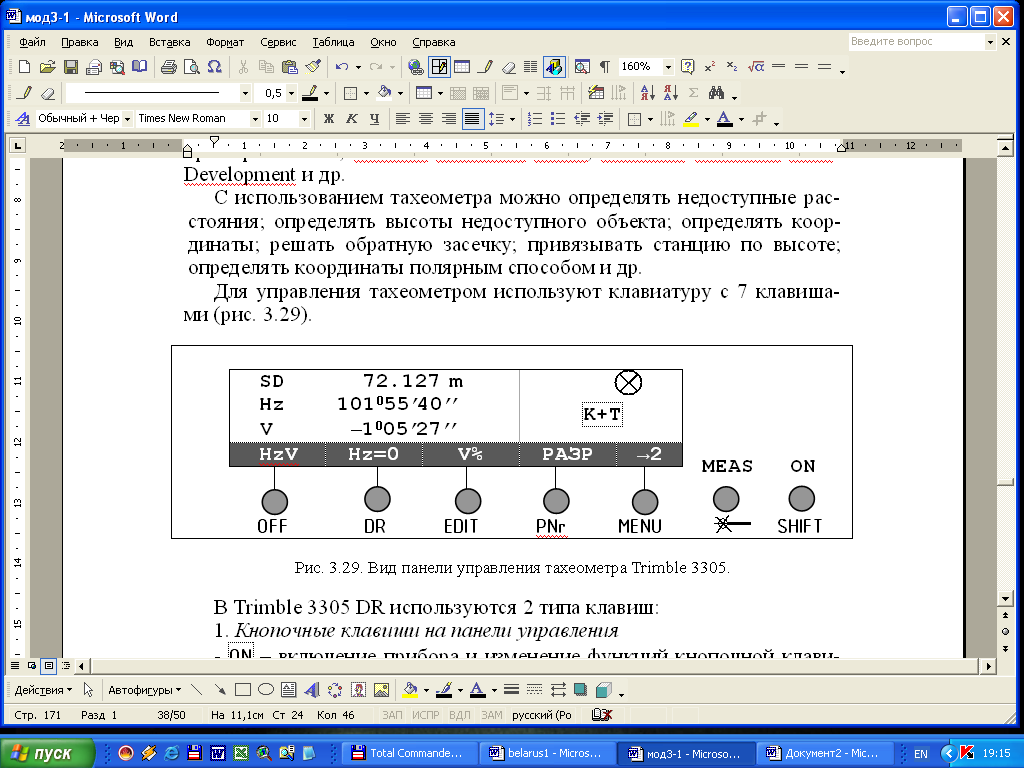
Task: Select the table eraser on the Standard toolbar
Action: pyautogui.click(x=508, y=67)
